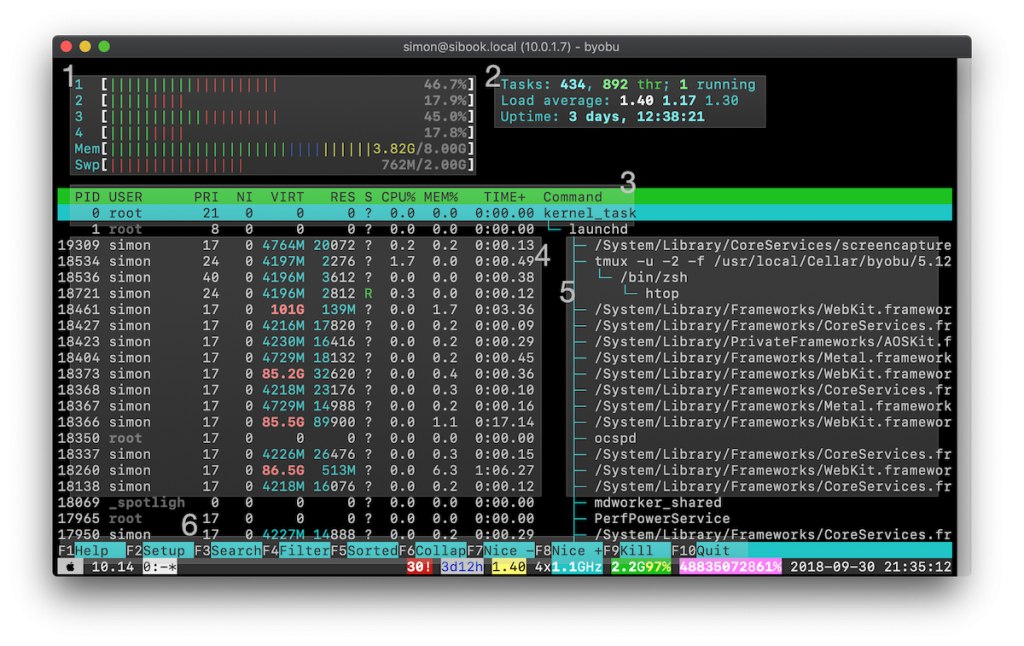Open F1 Help in htop
The image size is (1024, 646).
[91, 551]
